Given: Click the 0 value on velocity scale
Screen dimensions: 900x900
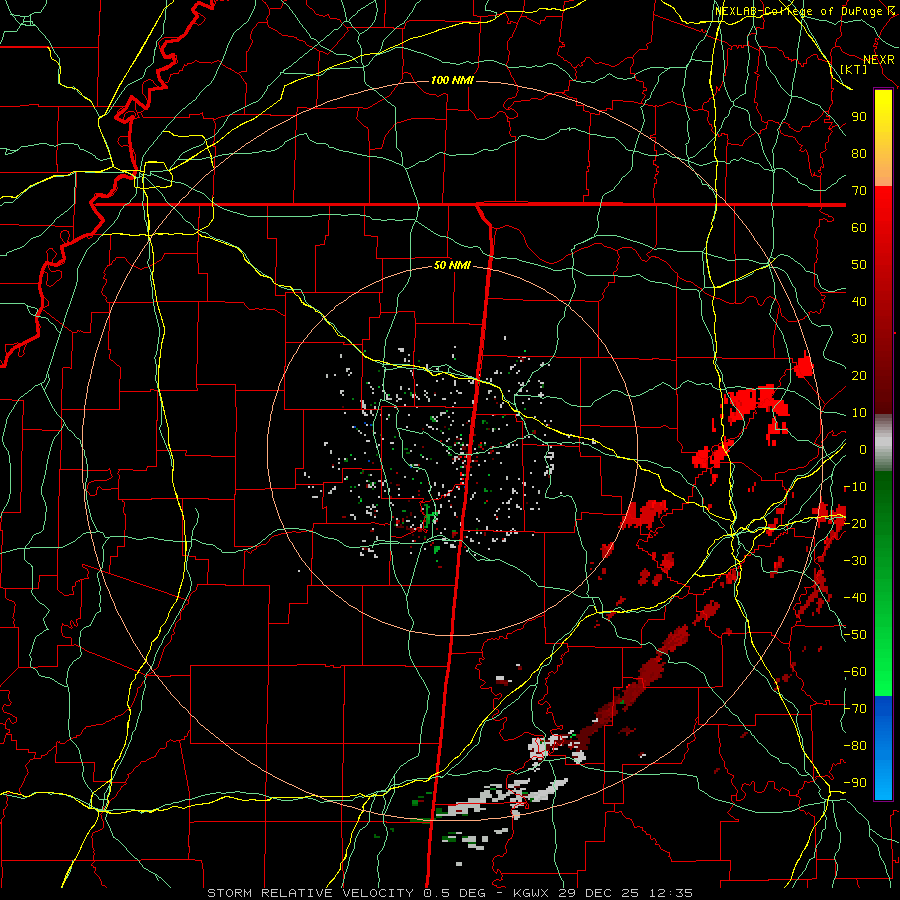Looking at the screenshot, I should click(x=863, y=449).
